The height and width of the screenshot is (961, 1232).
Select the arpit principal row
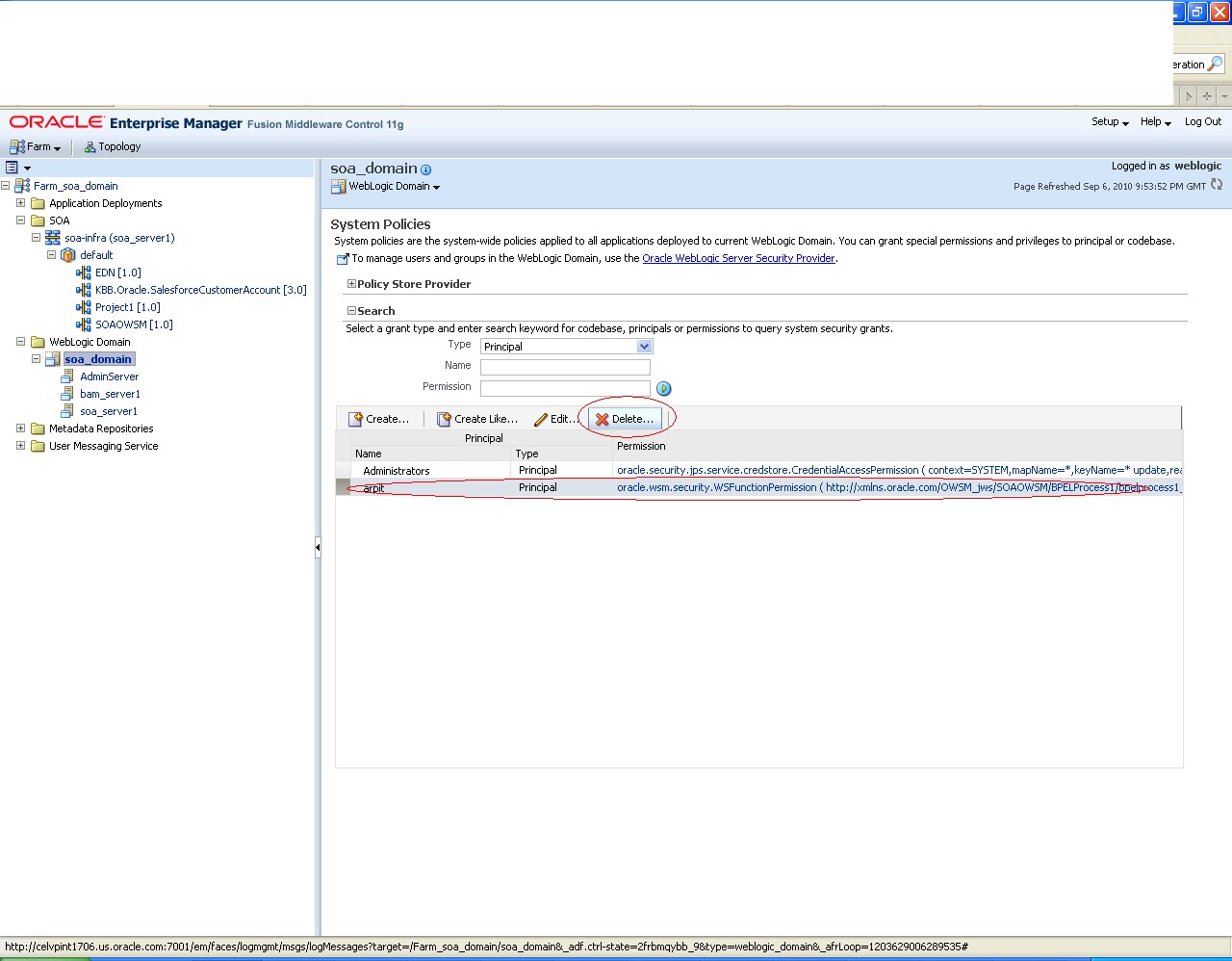758,487
